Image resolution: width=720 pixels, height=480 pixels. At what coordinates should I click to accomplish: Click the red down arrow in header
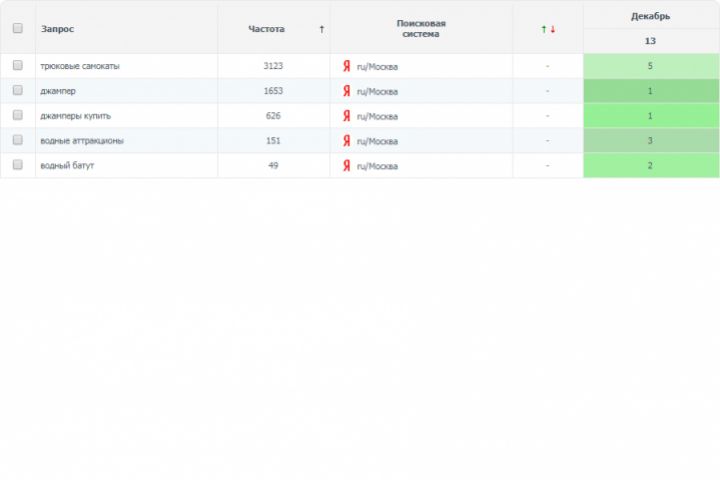click(553, 29)
